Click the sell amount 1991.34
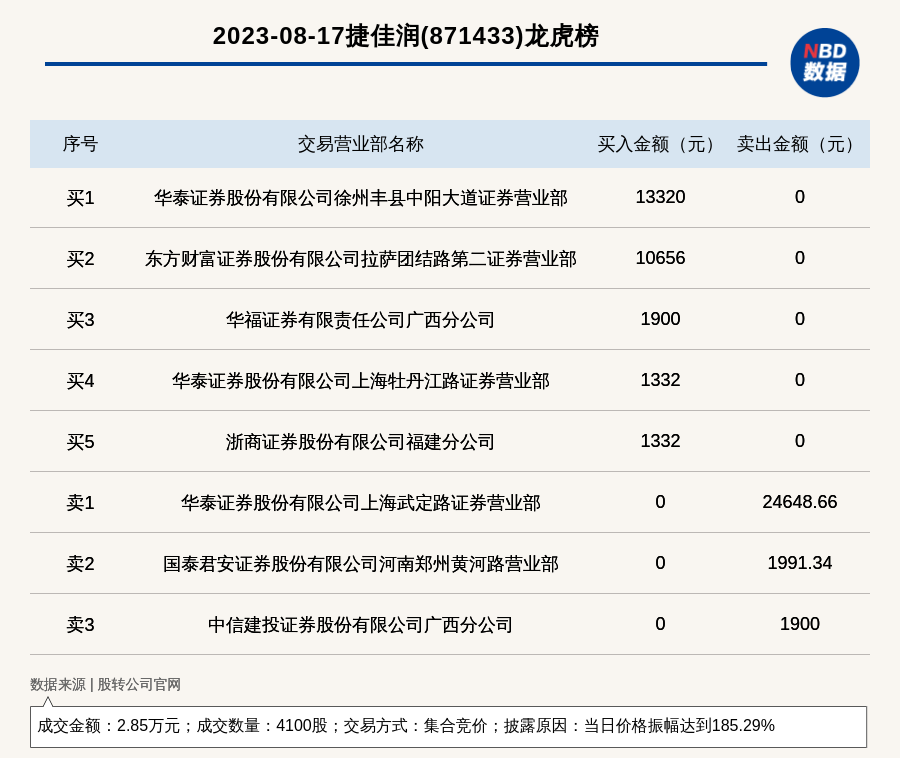The height and width of the screenshot is (758, 900). point(800,562)
